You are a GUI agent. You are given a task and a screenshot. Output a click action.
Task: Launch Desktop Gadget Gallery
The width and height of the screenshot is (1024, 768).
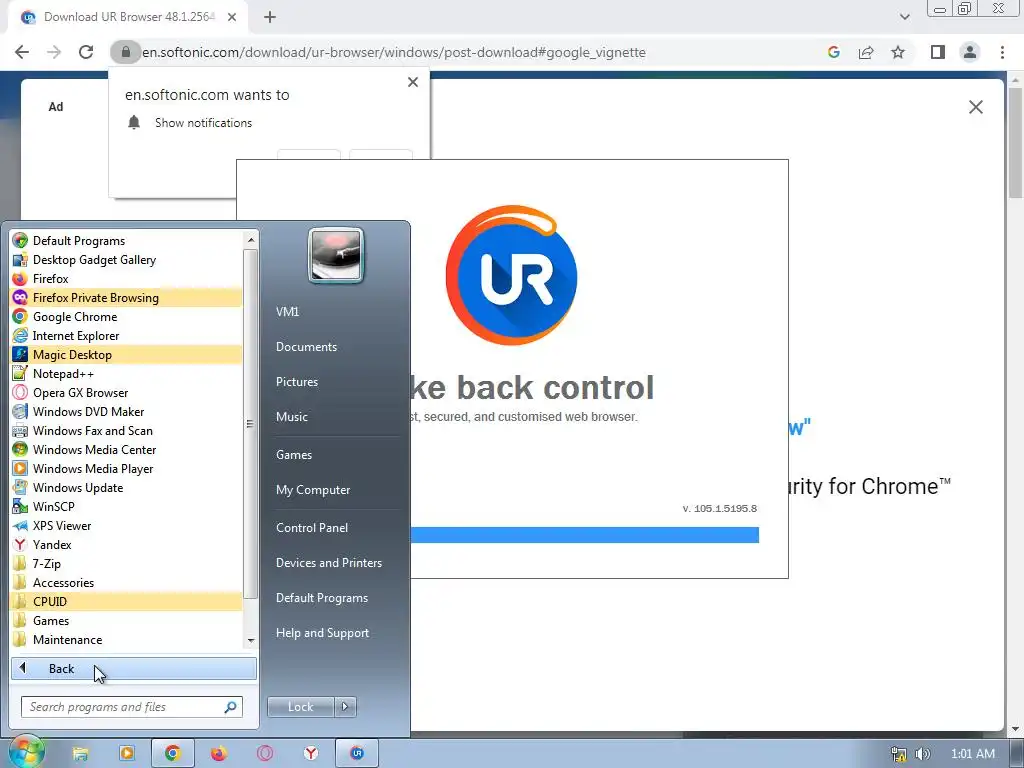click(x=127, y=260)
